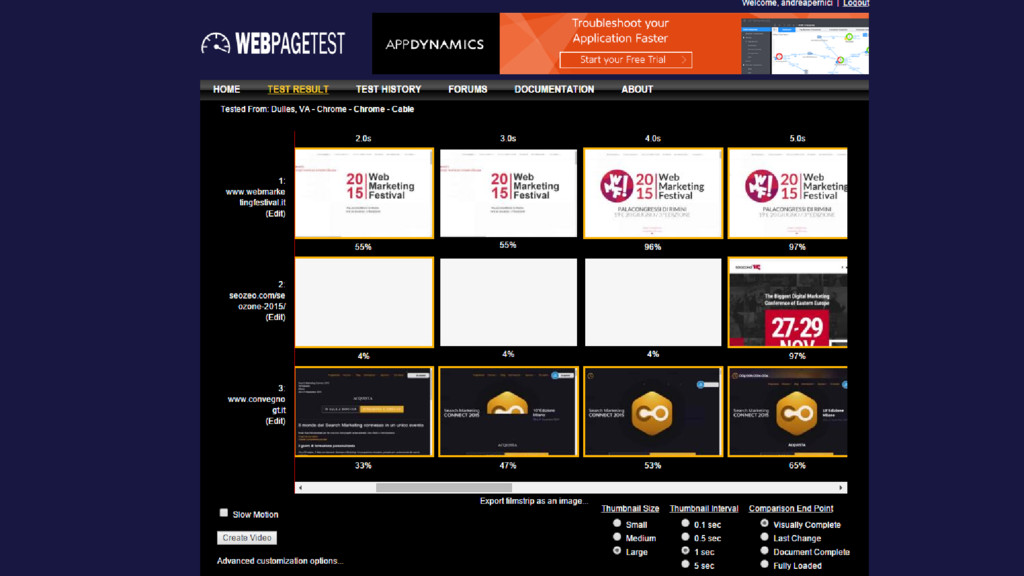This screenshot has width=1024, height=576.
Task: Click webmarketingfestival thumbnail at 2.0s
Action: tap(364, 193)
